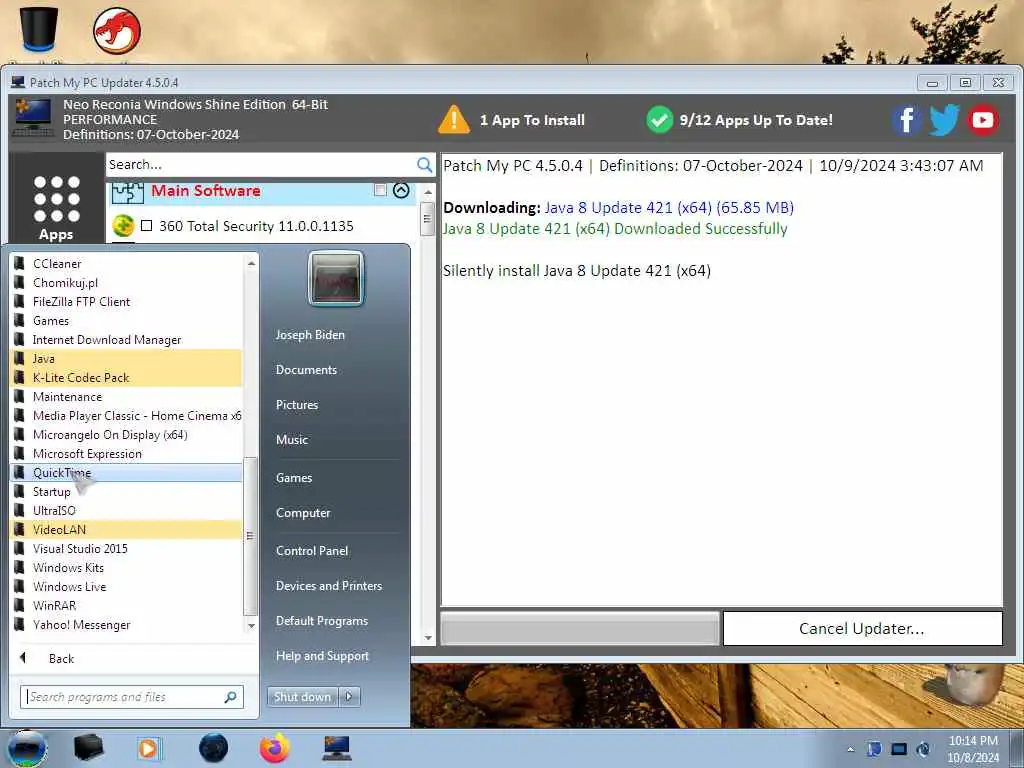Click the installation progress bar

coord(580,628)
